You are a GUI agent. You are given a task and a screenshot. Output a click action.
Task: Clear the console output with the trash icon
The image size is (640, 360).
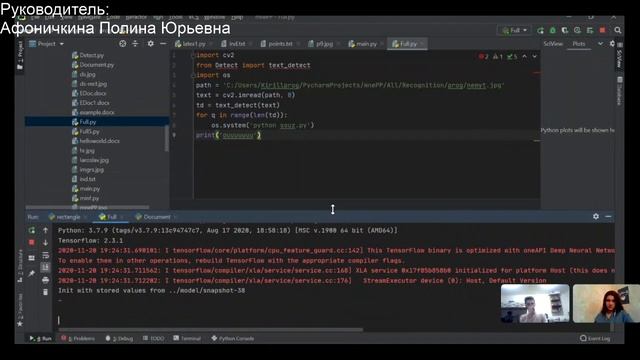45,292
